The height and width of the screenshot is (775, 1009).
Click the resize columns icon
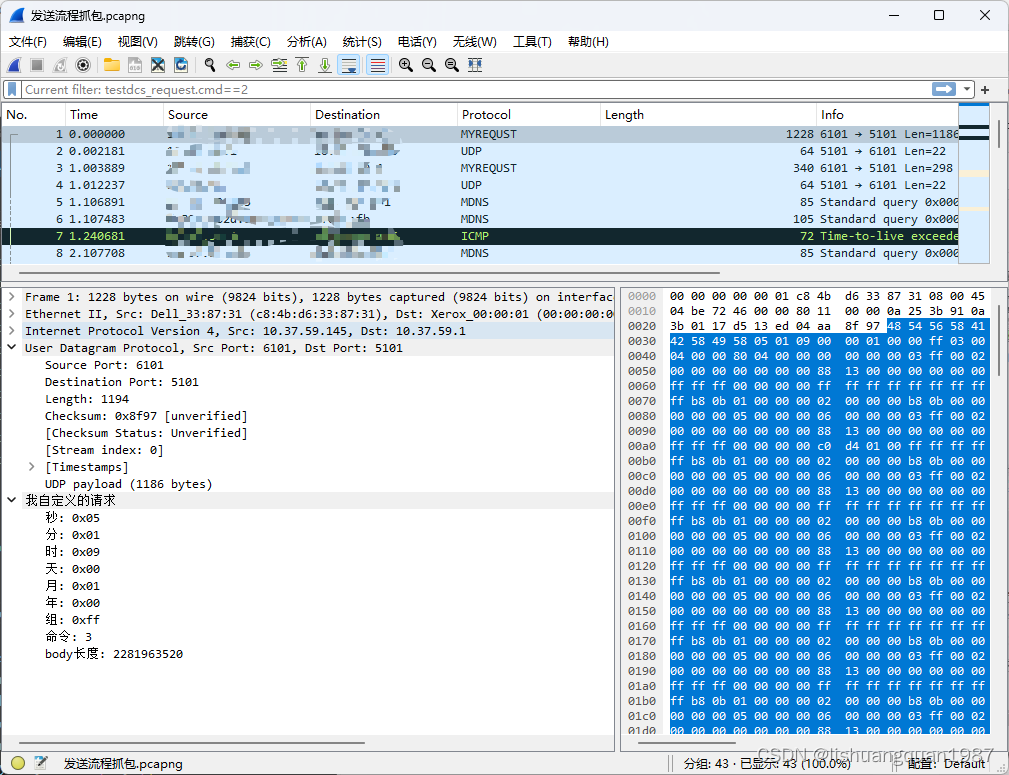pyautogui.click(x=475, y=65)
